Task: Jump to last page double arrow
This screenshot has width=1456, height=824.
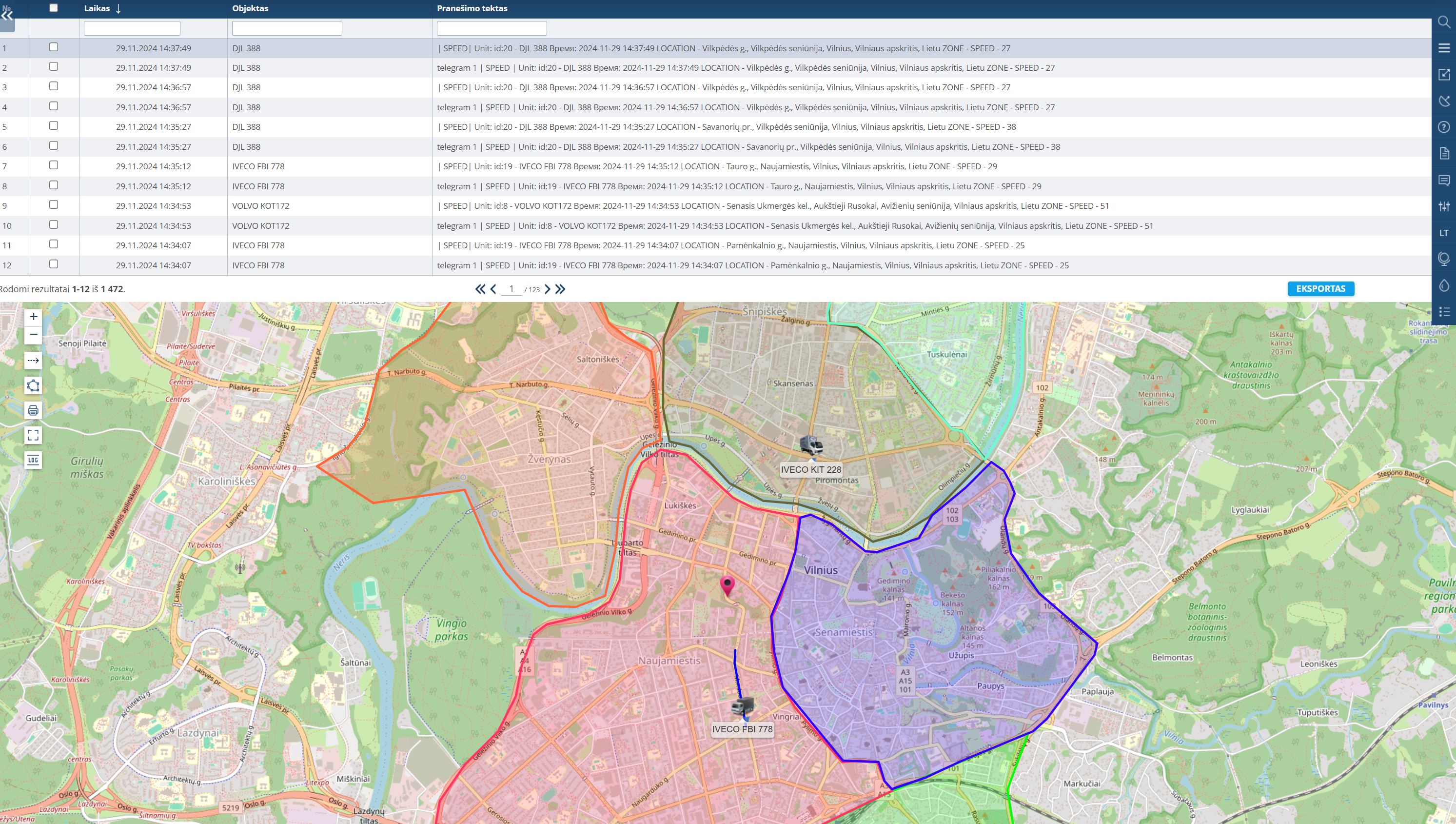Action: [560, 289]
